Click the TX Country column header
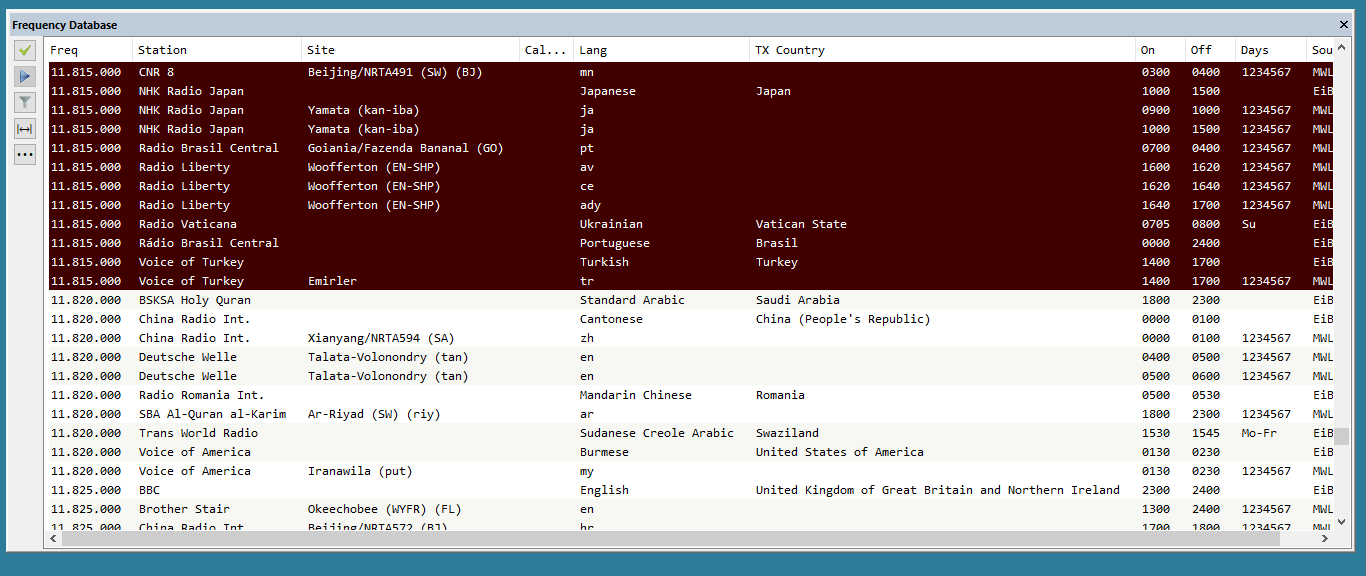 pyautogui.click(x=942, y=50)
